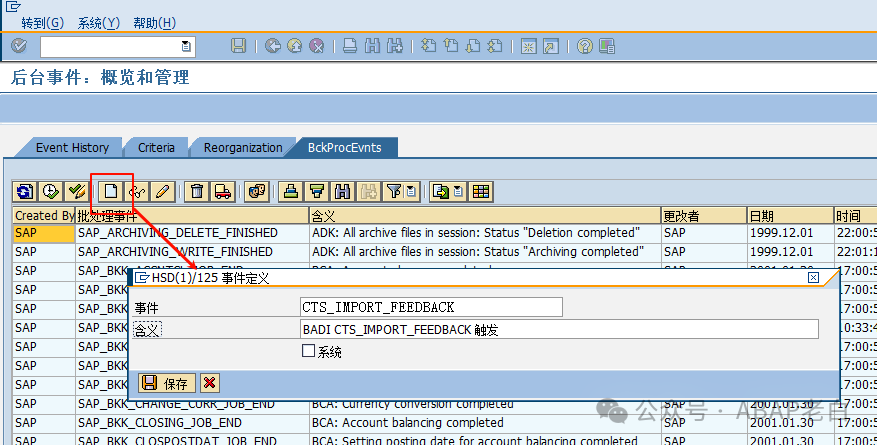
Task: Sort descending icon in the list toolbar
Action: point(317,192)
